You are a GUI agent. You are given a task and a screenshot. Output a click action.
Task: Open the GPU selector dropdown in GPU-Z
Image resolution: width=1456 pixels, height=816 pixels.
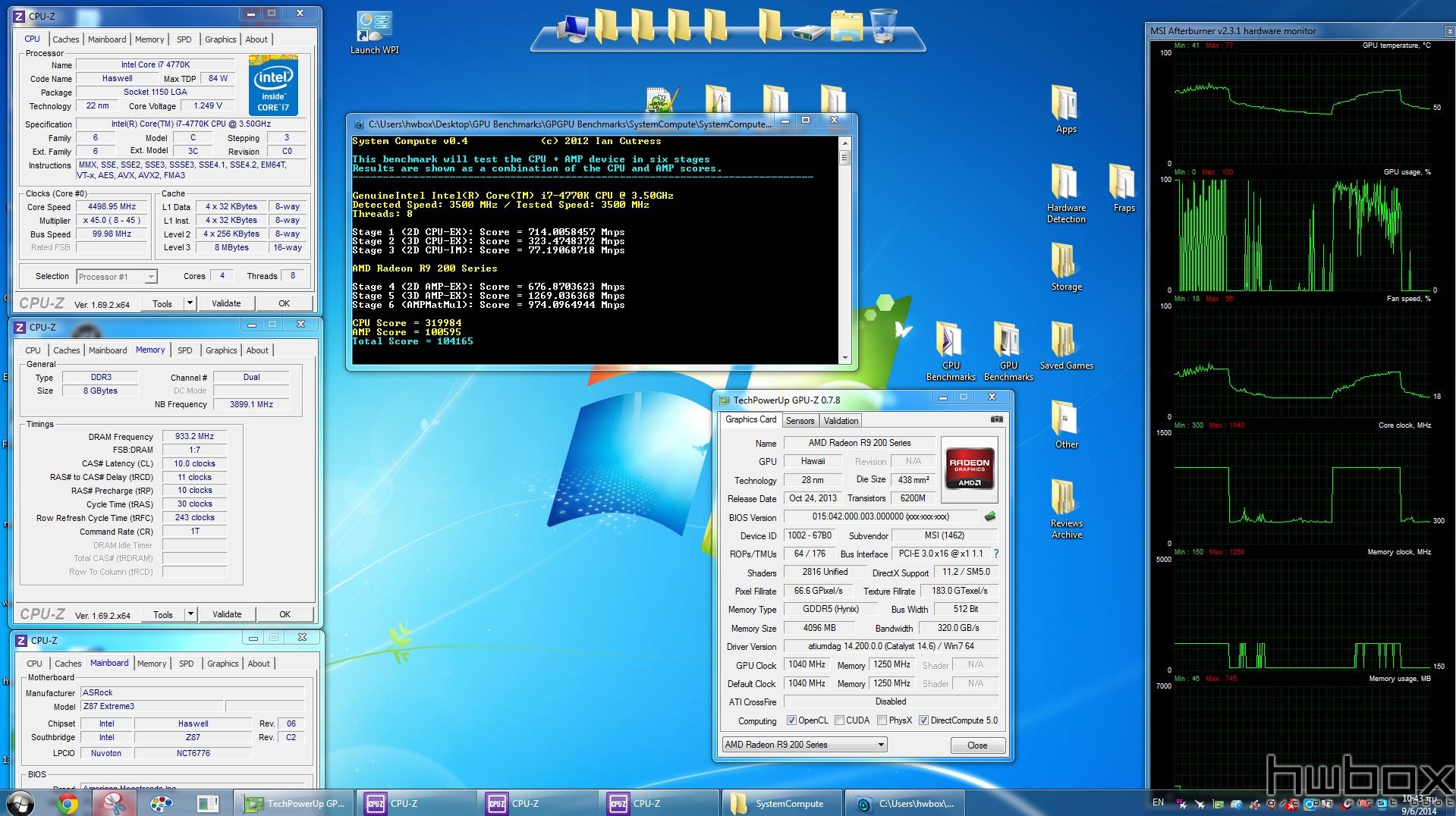[804, 745]
